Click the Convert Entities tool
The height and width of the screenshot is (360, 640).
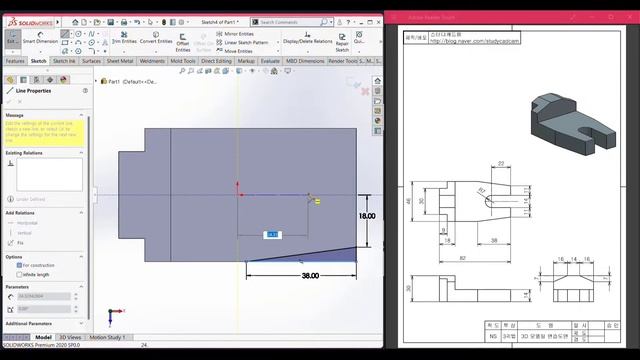click(156, 38)
